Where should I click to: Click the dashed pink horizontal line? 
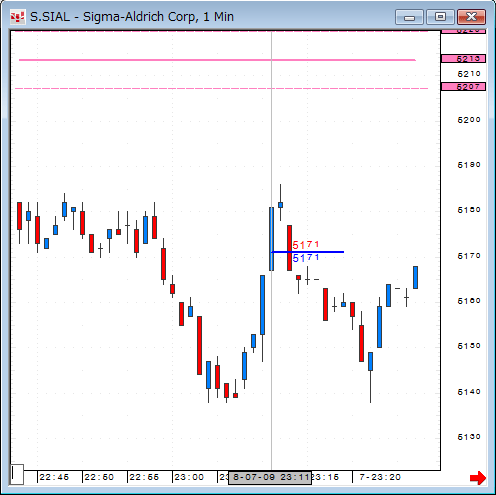[x=222, y=88]
